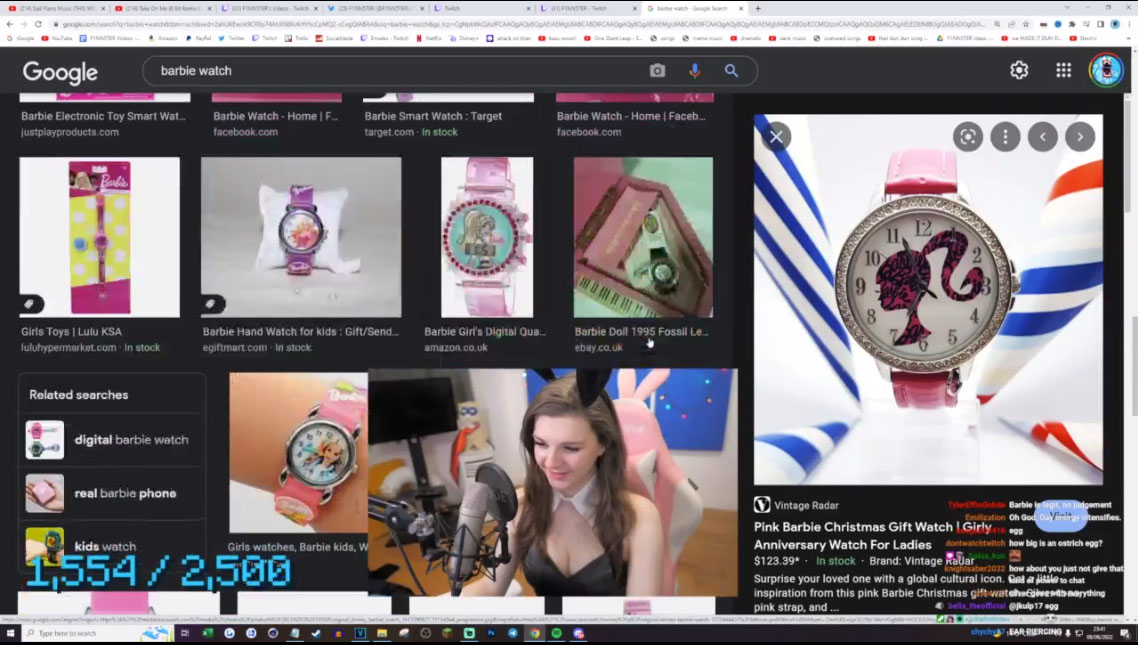This screenshot has width=1138, height=645.
Task: Toggle the Chrome side panel
Action: 1100,24
